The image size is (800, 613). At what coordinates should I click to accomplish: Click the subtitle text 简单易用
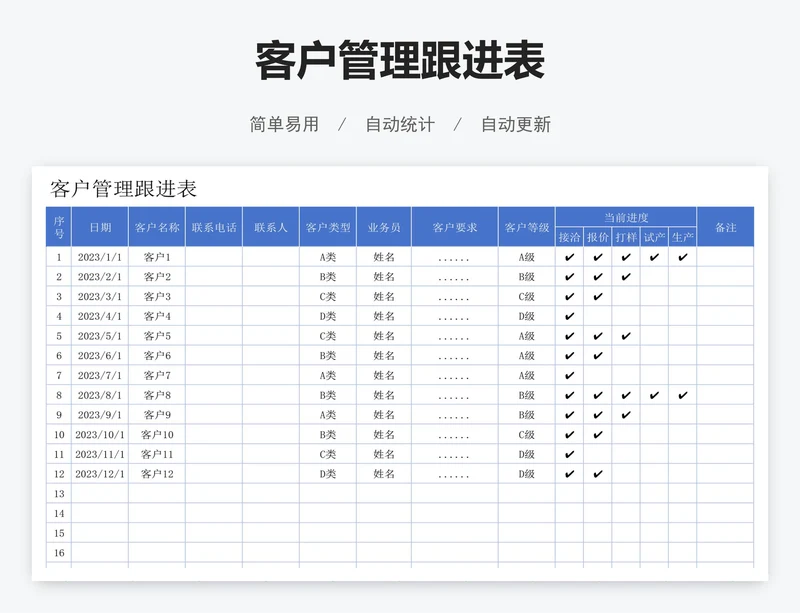pyautogui.click(x=284, y=124)
